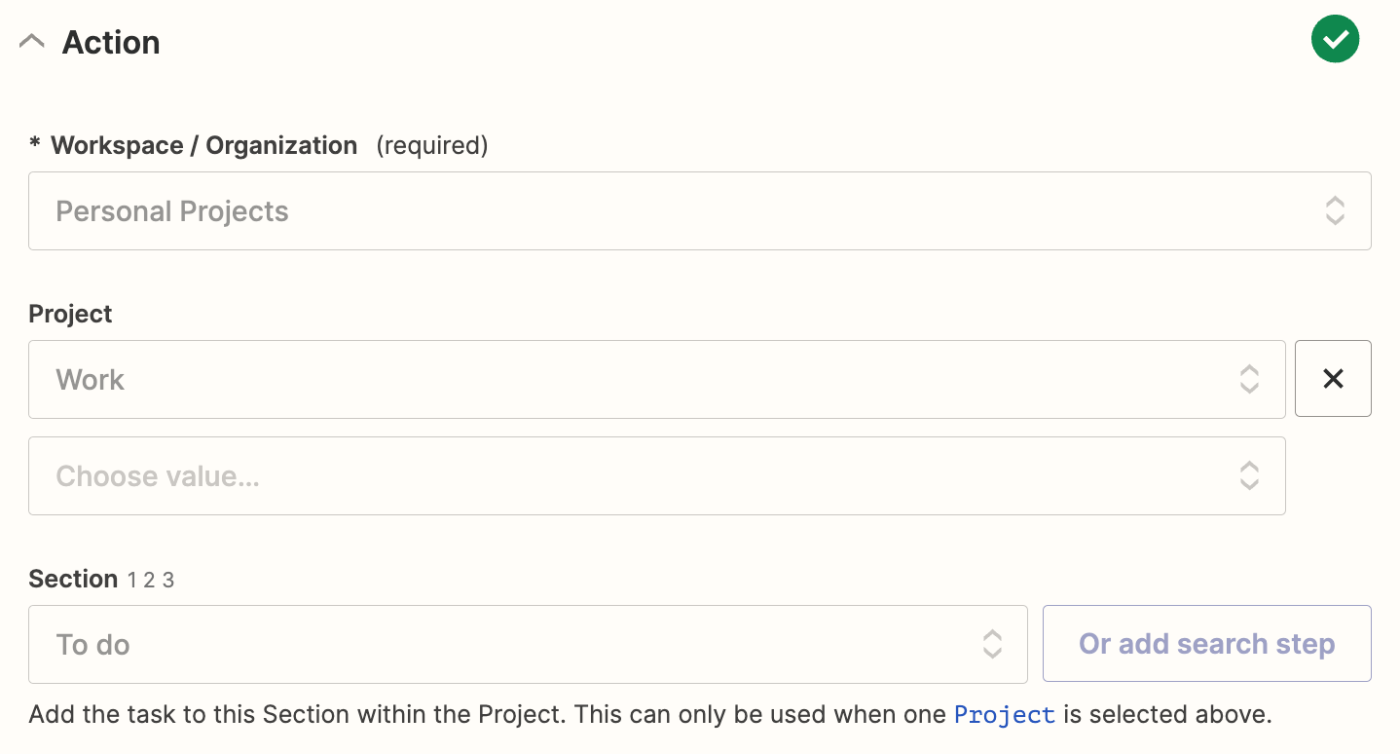This screenshot has width=1400, height=754.
Task: Click the up-down arrows in To do field
Action: 991,644
